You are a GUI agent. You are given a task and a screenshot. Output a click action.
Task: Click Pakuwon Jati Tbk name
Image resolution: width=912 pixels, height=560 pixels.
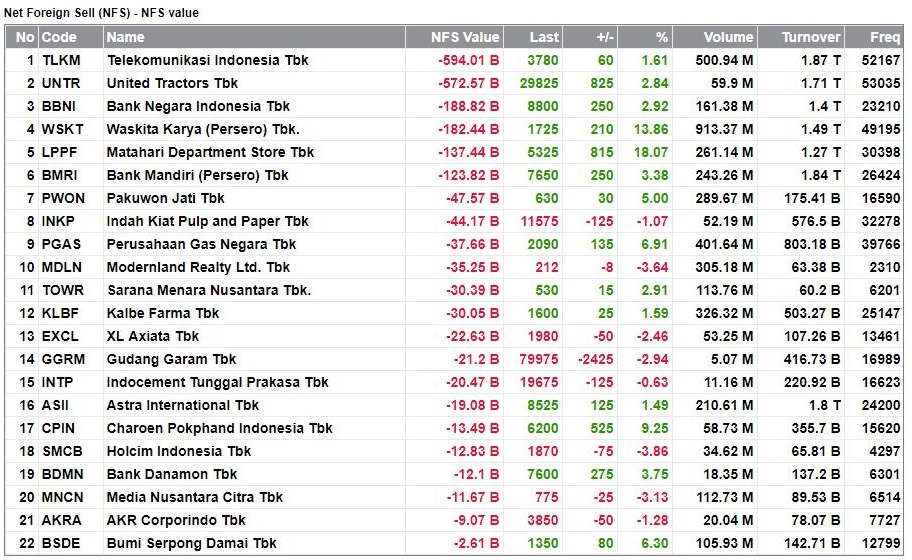click(165, 198)
